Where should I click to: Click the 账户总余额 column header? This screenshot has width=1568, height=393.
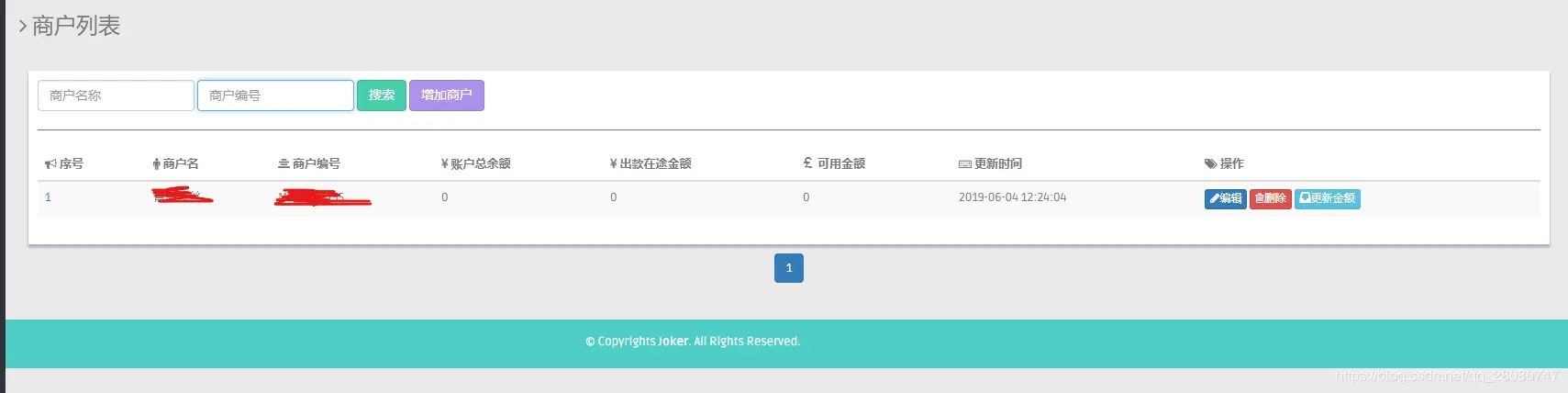point(476,163)
